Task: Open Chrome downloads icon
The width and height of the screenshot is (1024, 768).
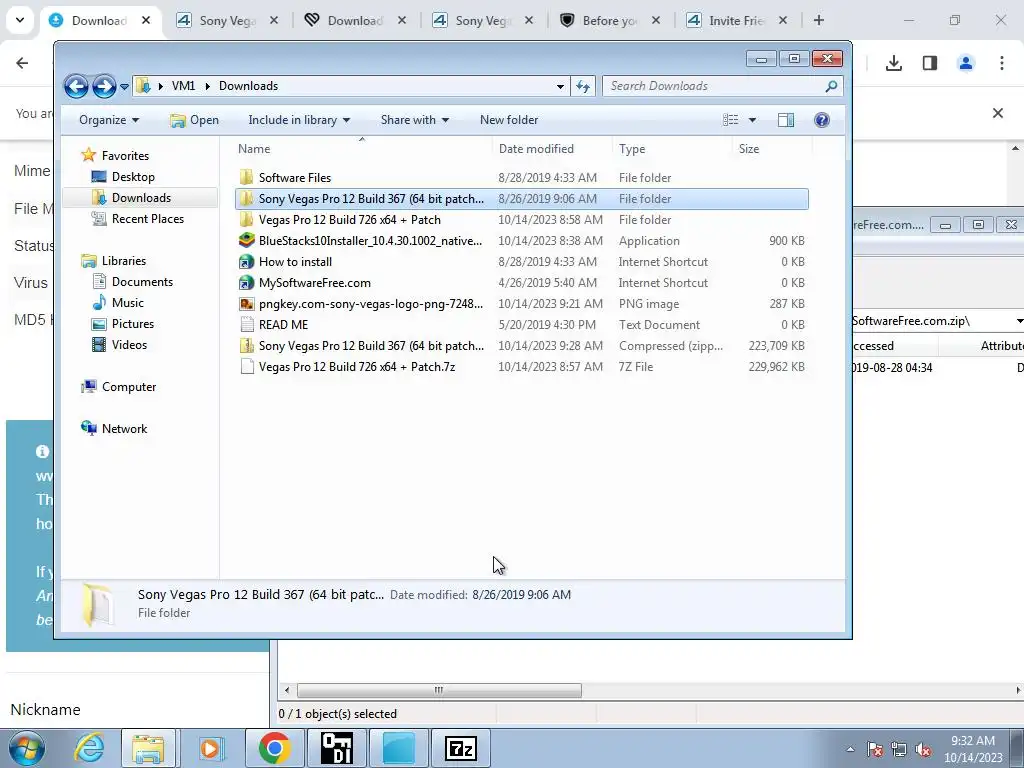Action: click(x=893, y=63)
